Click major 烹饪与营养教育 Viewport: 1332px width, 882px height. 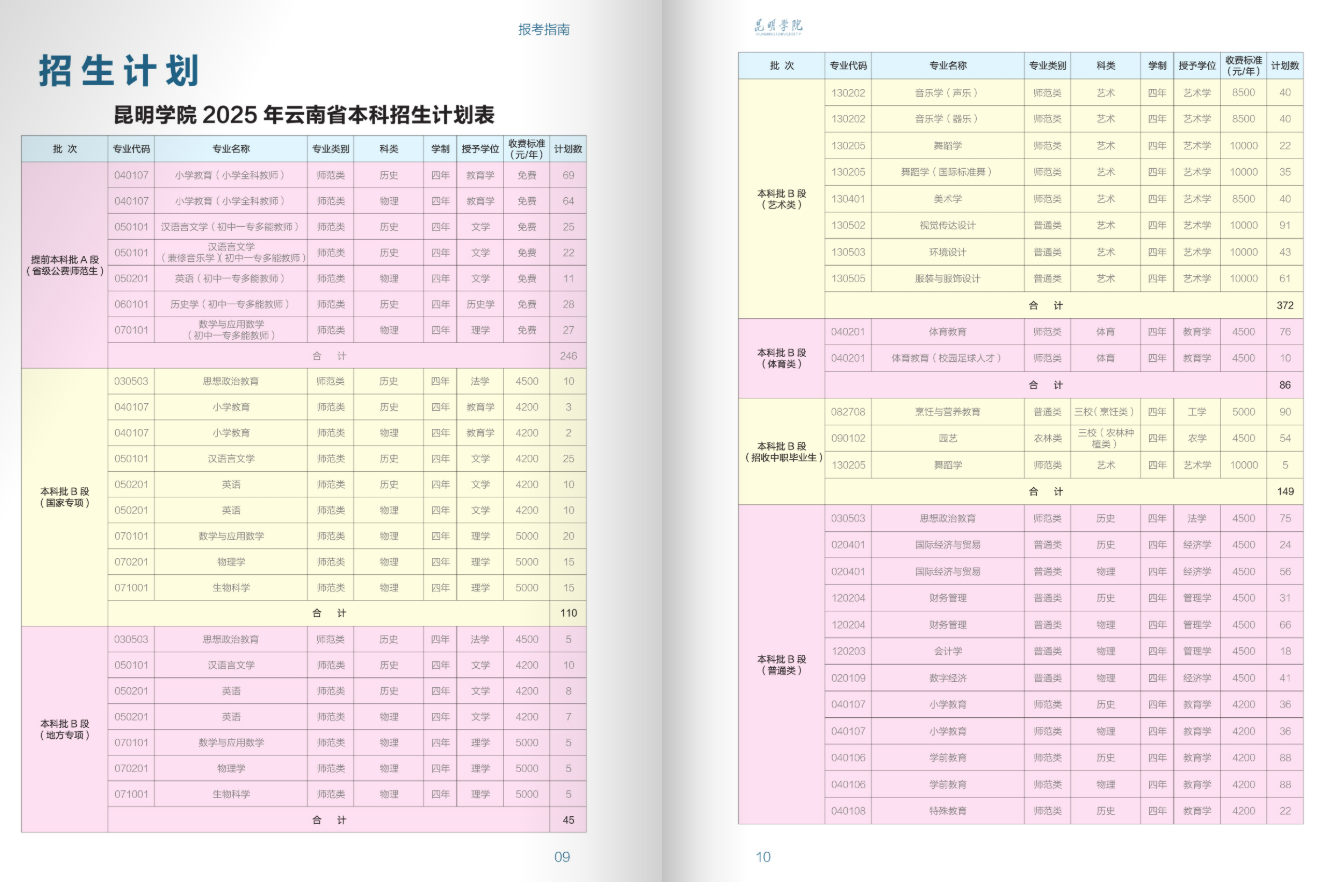pyautogui.click(x=947, y=411)
